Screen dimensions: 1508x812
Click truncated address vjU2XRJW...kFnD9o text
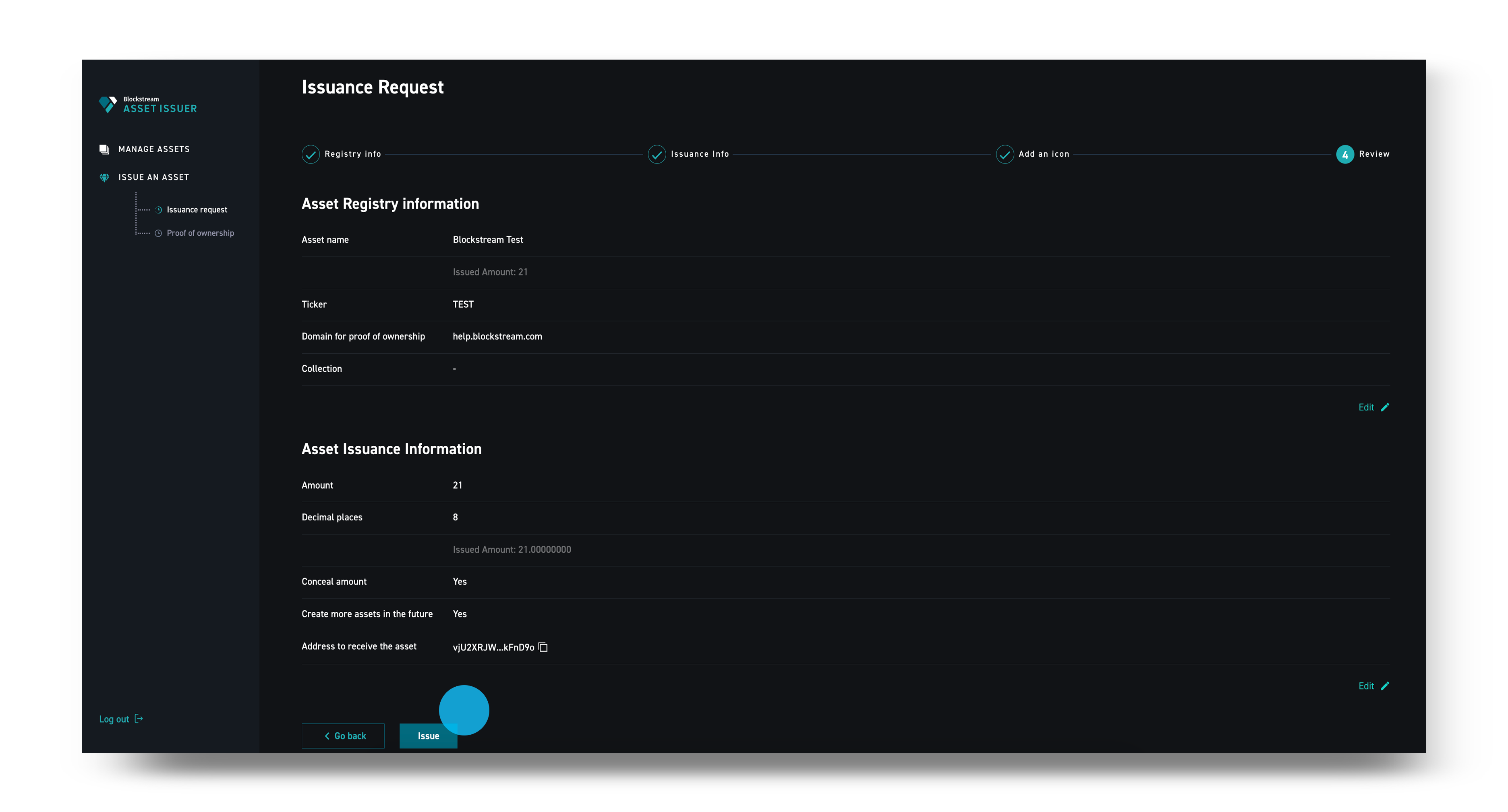[x=493, y=648]
